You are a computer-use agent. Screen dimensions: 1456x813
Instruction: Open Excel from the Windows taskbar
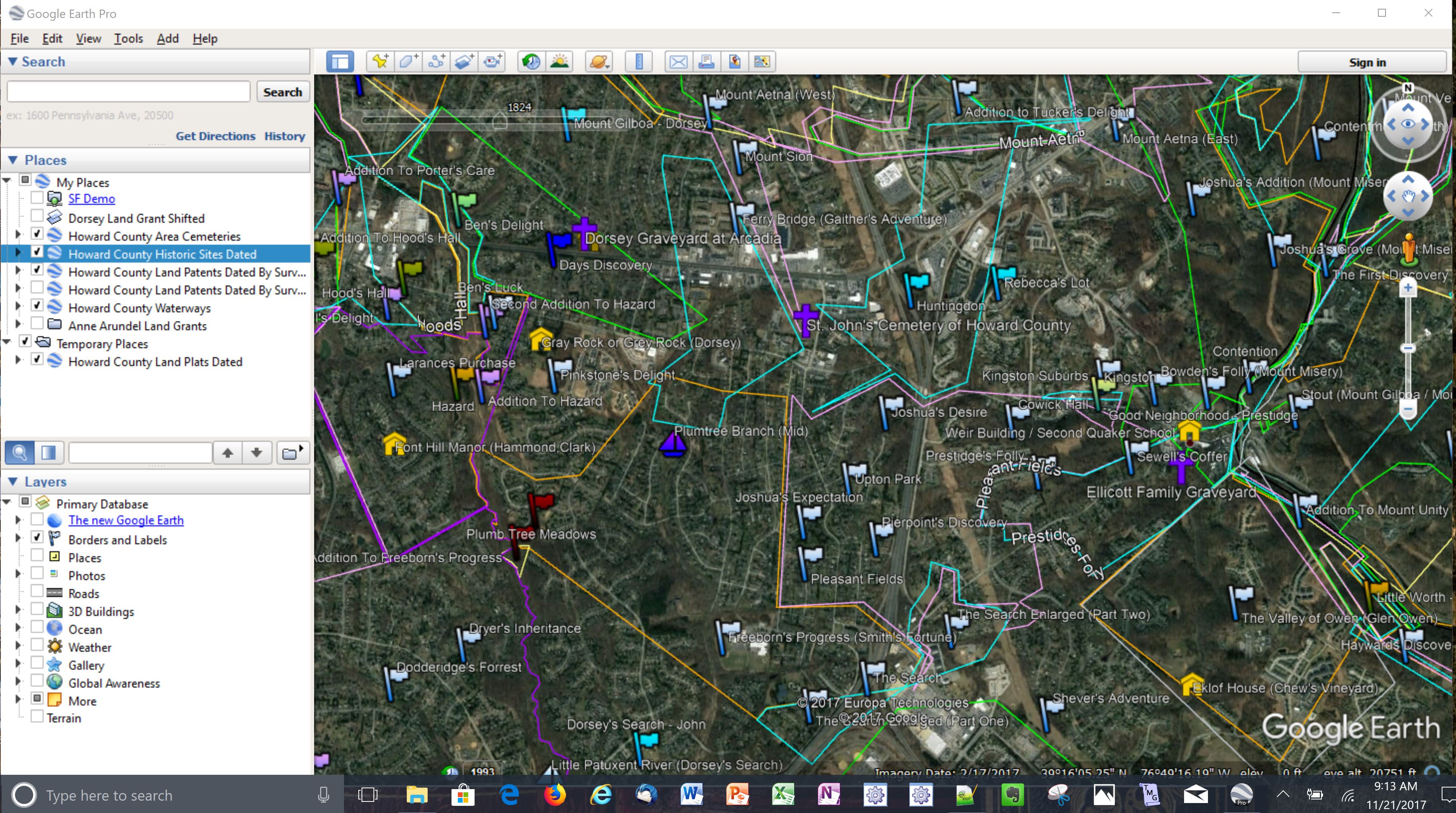pos(783,794)
